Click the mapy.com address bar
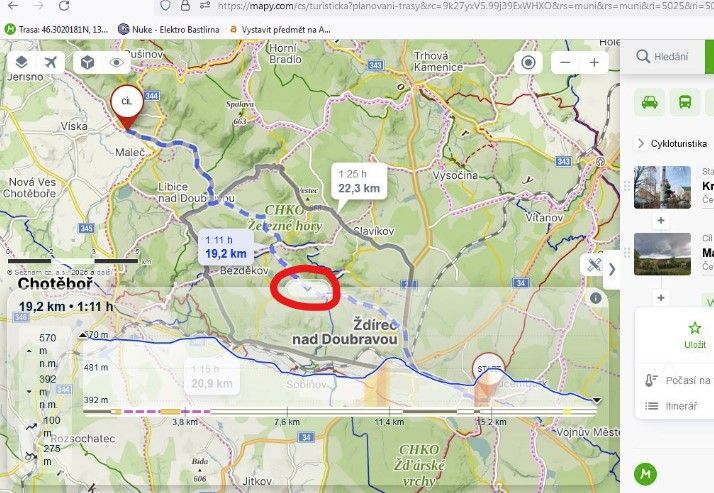 [x=464, y=5]
